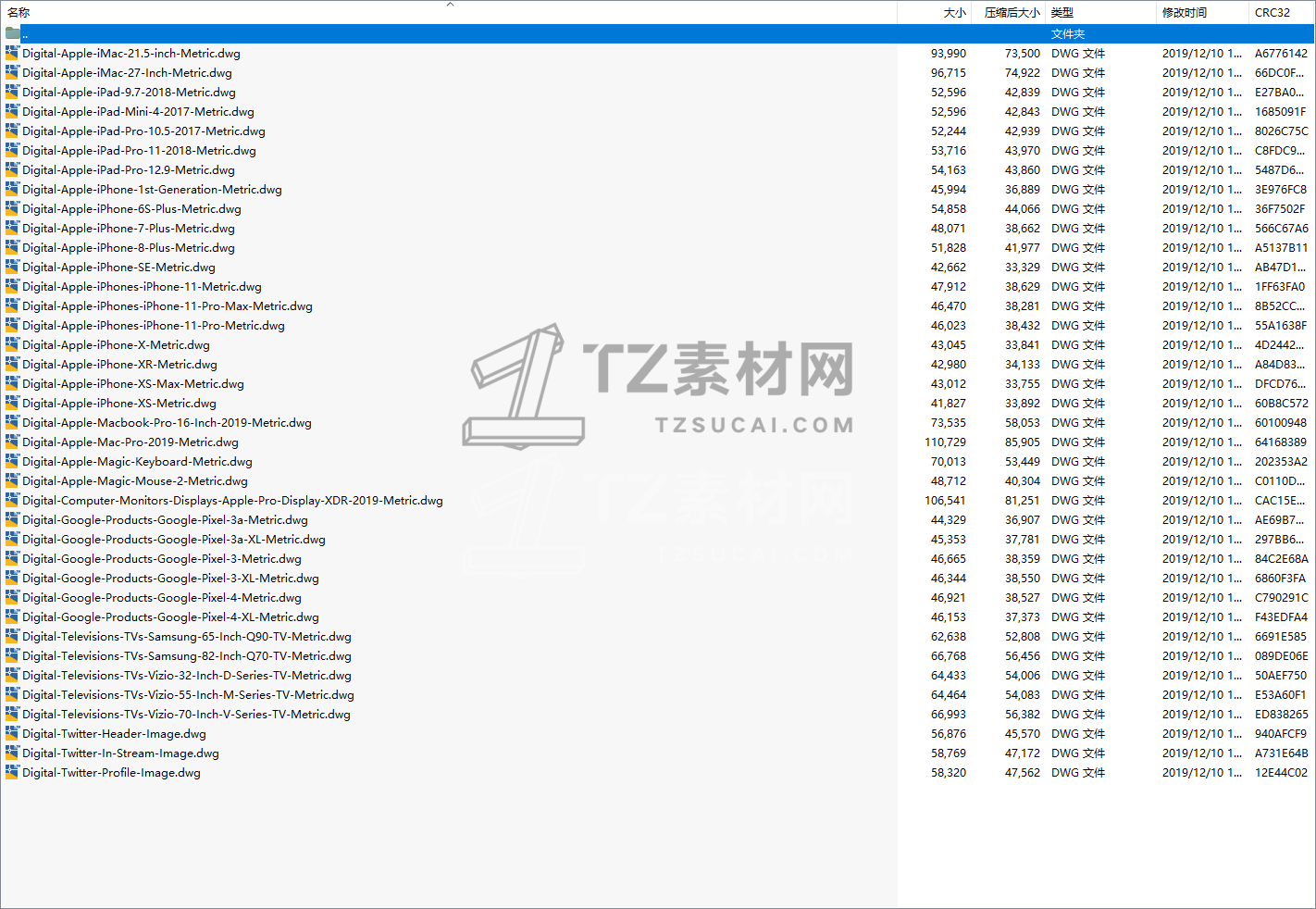
Task: Select the icon of Digital-Apple-Magic-Keyboard-Metric.dwg
Action: point(12,462)
